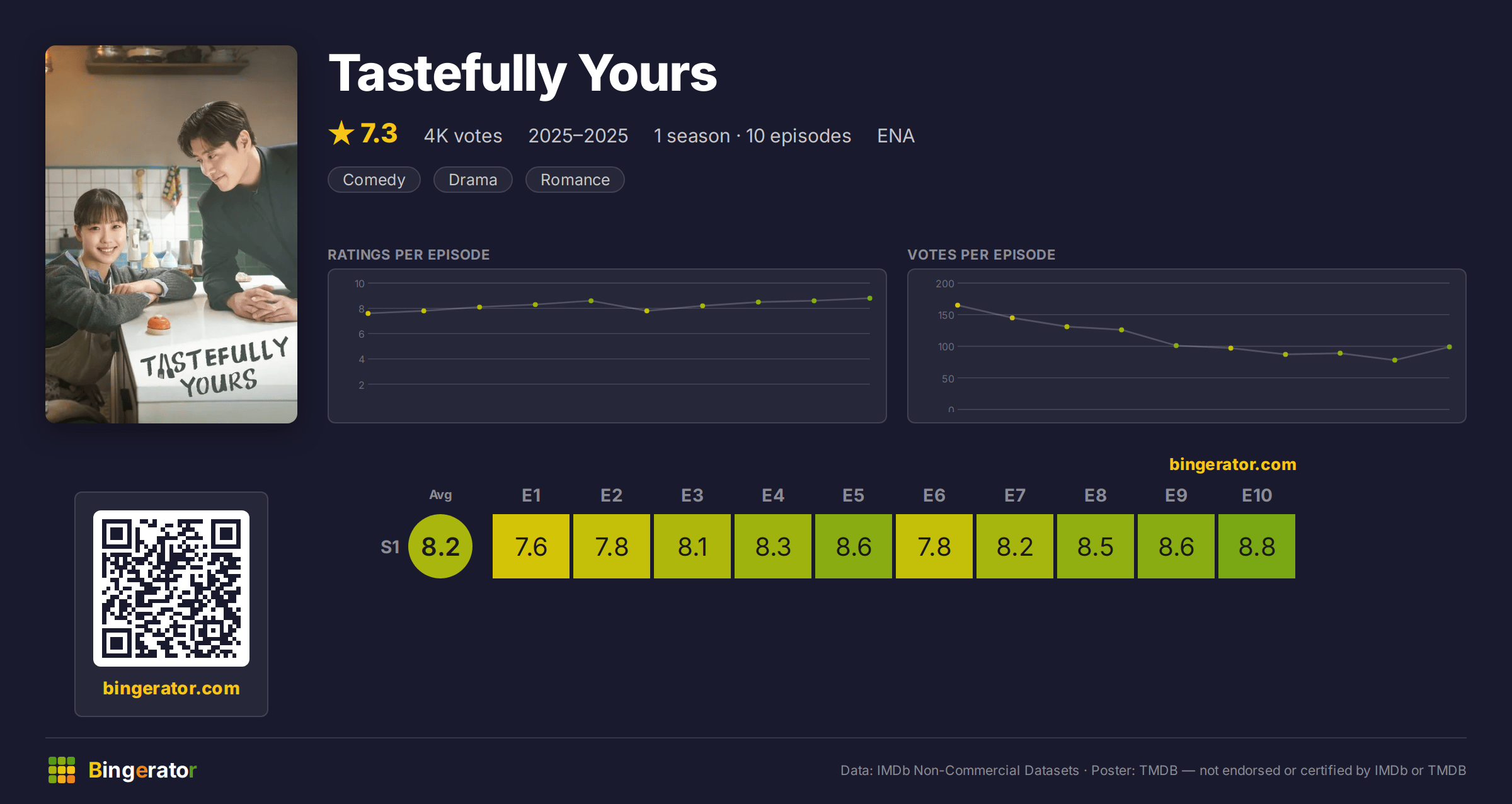Click the E1 rating tile 7.6
This screenshot has height=804, width=1512.
pyautogui.click(x=531, y=546)
